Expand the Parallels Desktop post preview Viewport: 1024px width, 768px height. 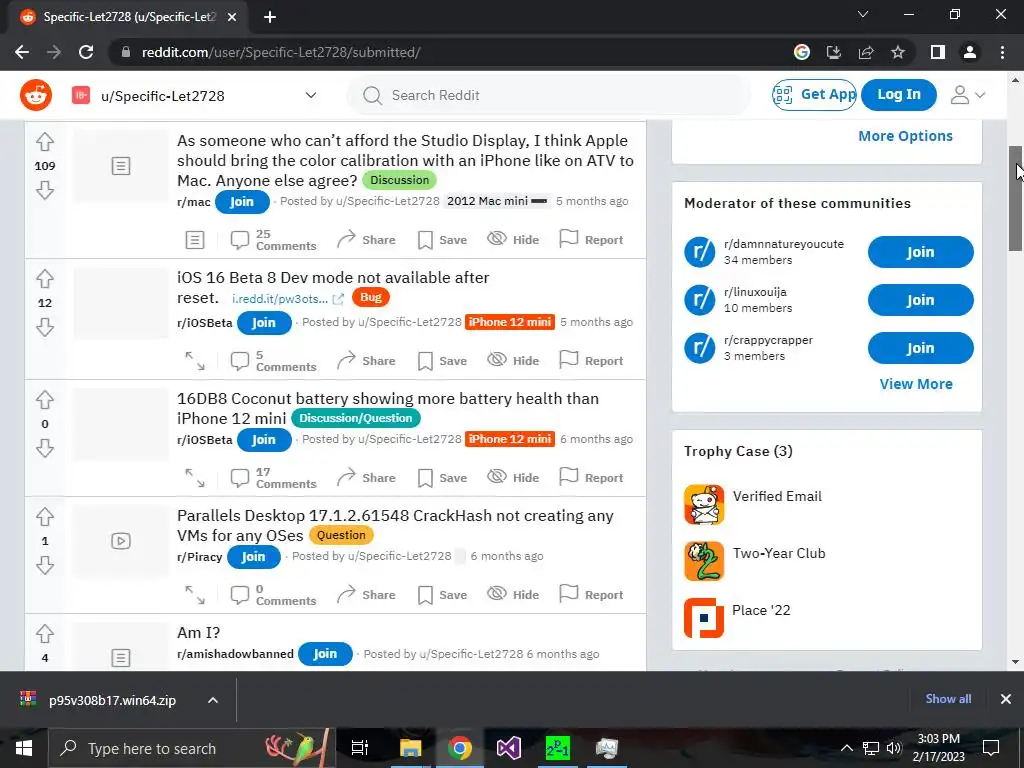tap(195, 594)
